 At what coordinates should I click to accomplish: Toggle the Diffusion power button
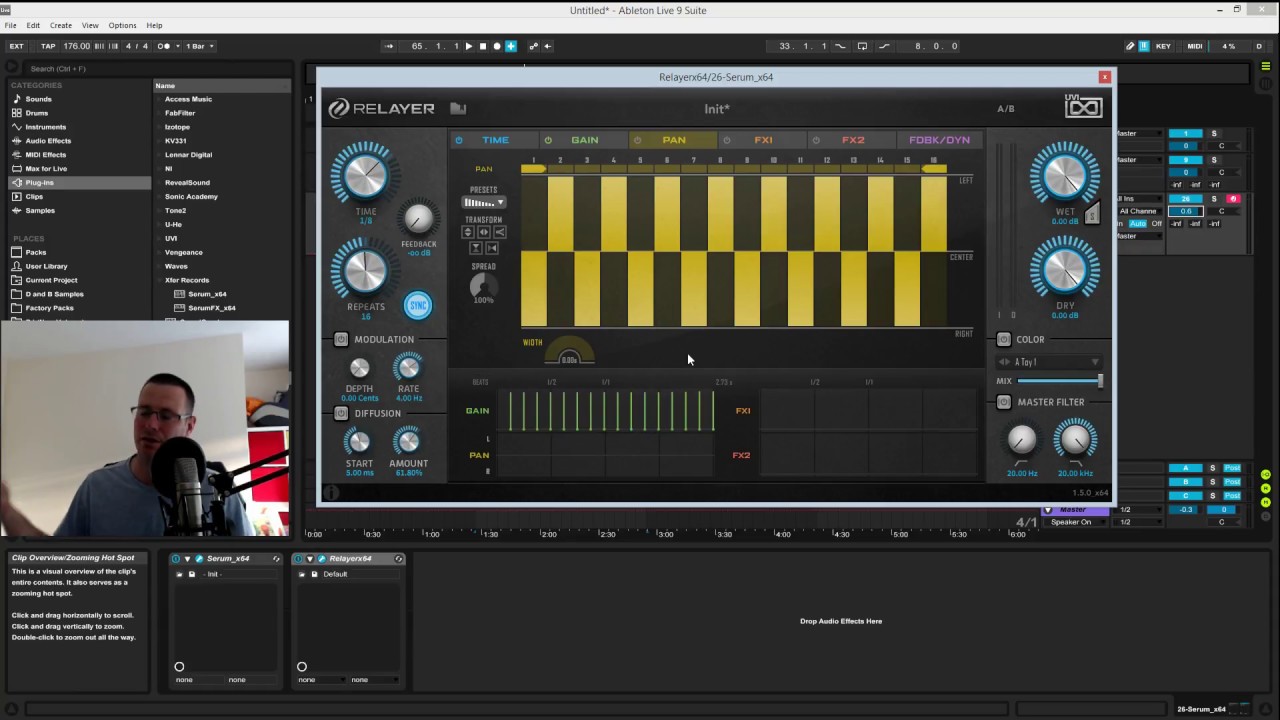341,413
